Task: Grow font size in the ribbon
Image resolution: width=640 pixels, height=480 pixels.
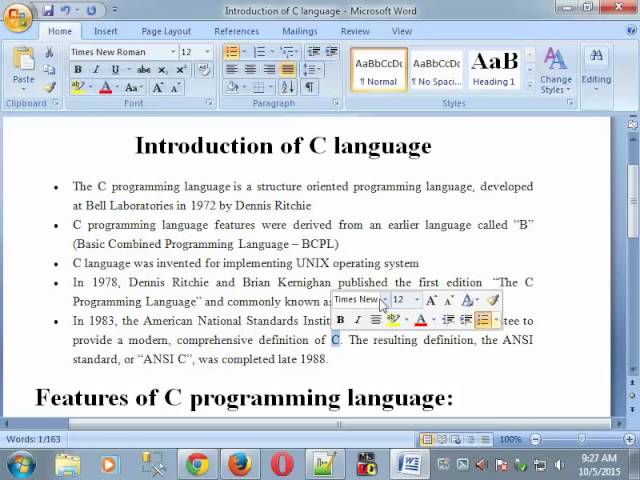Action: click(157, 87)
